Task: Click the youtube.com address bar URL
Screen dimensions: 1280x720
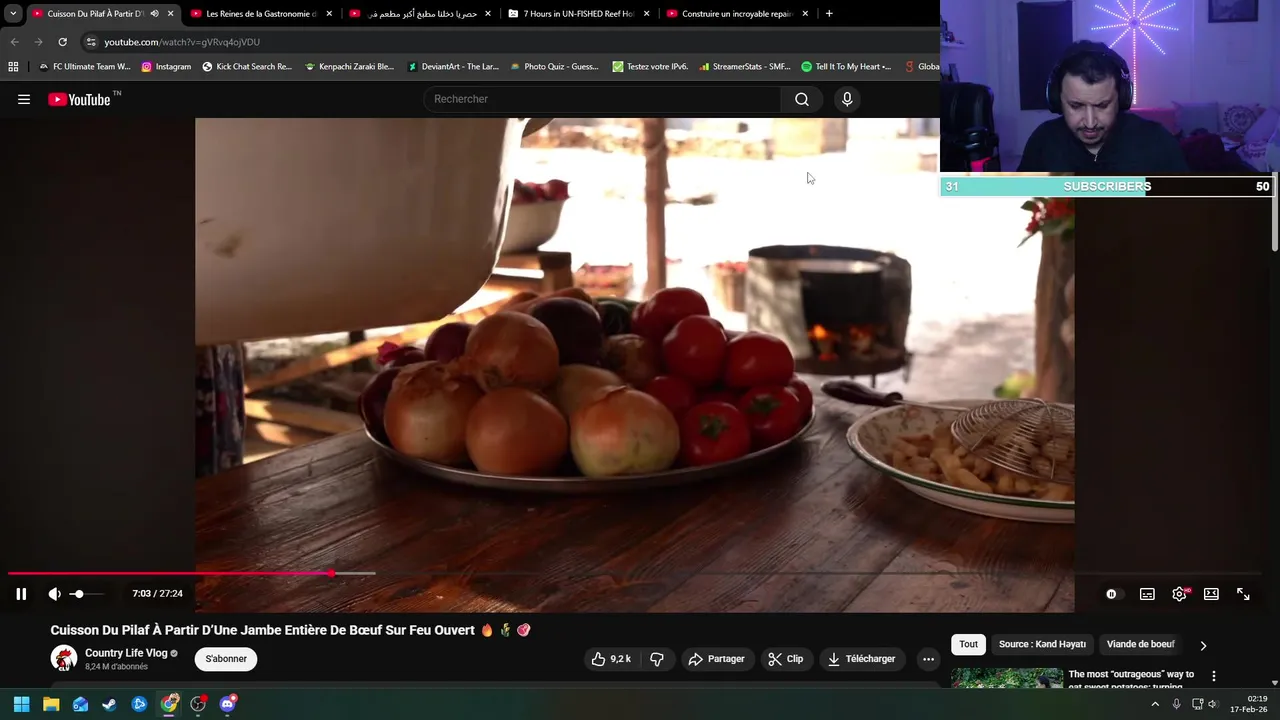Action: [x=182, y=42]
